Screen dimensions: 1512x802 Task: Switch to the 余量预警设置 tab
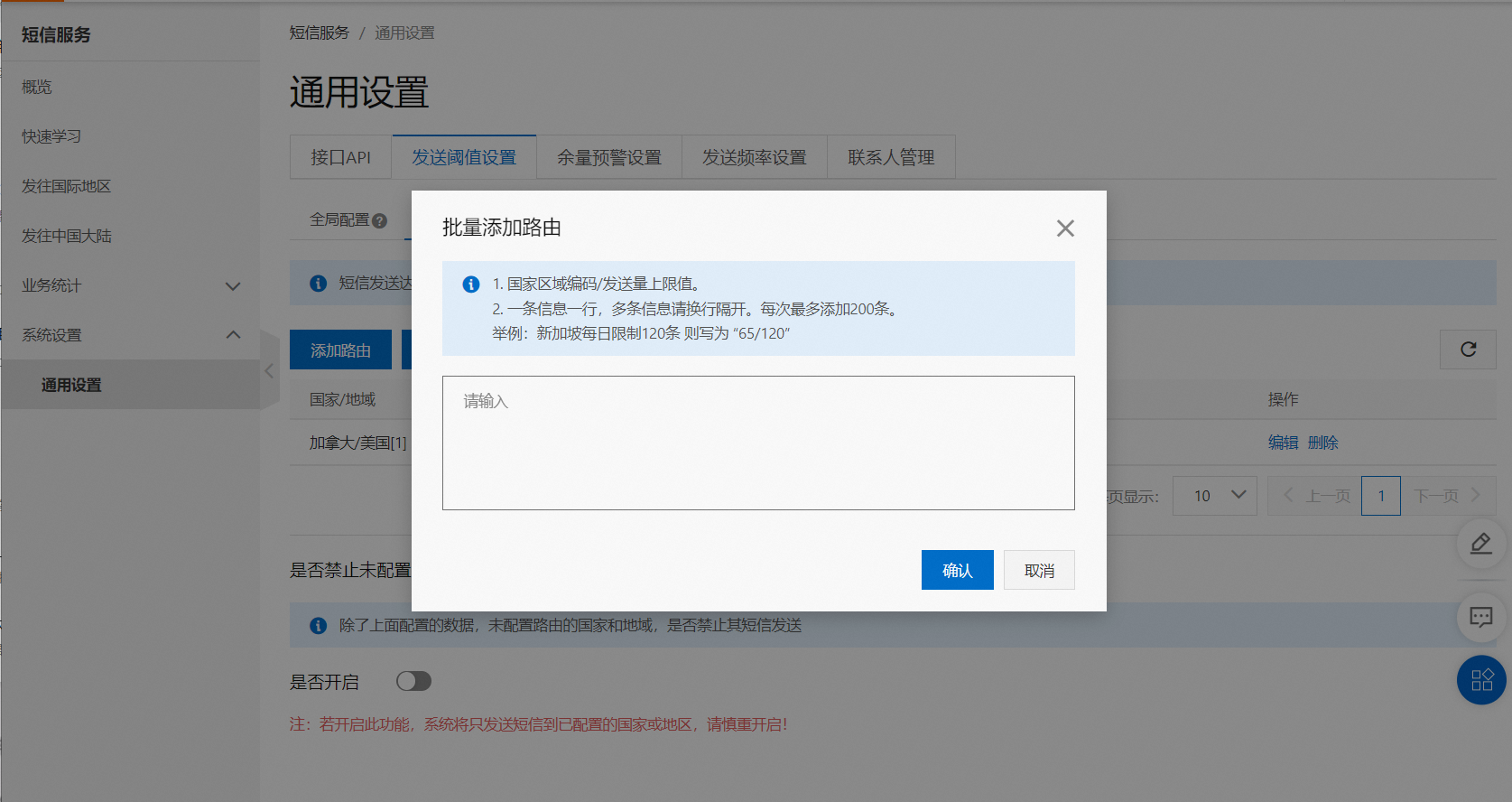[x=609, y=157]
